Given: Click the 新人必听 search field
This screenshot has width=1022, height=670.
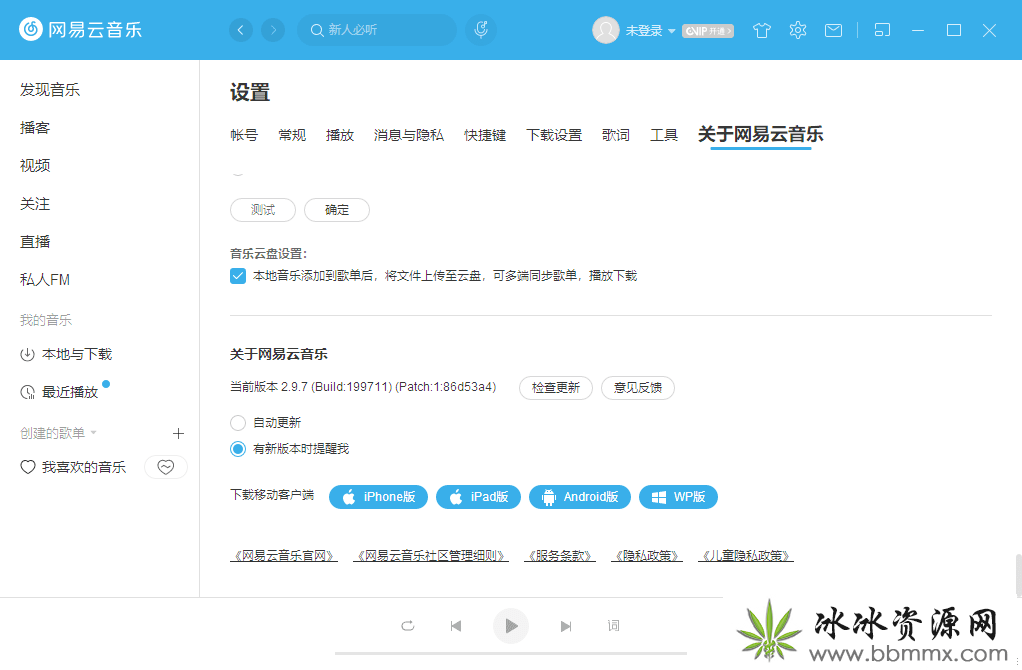Looking at the screenshot, I should click(377, 30).
